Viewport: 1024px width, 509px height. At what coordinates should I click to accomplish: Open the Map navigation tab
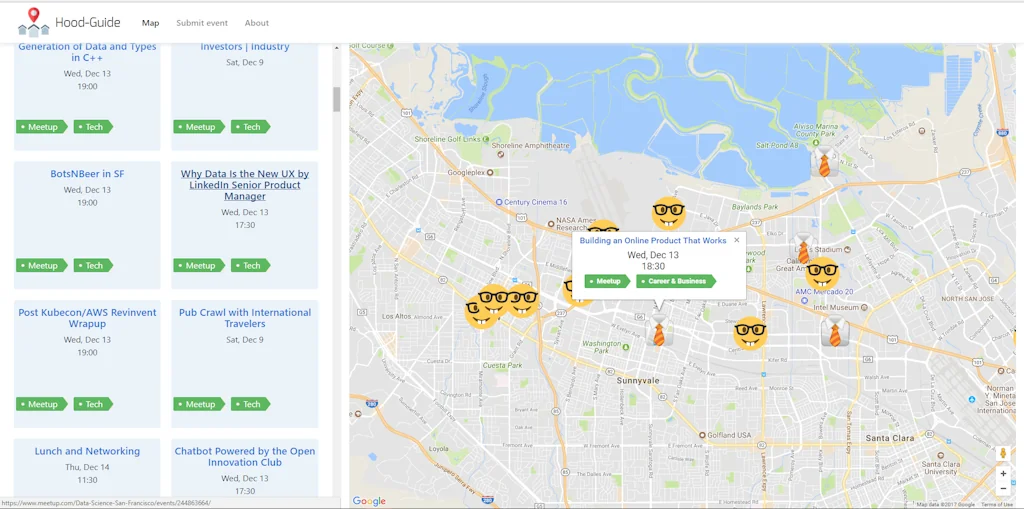[x=150, y=23]
